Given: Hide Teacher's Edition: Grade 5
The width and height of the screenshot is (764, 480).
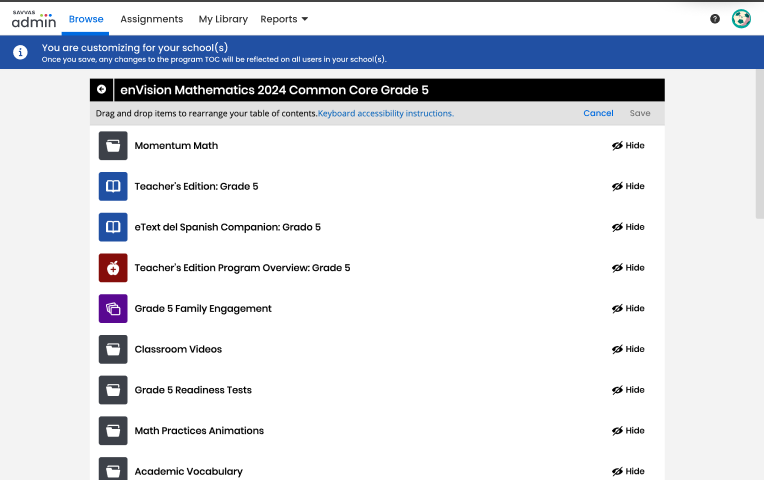Looking at the screenshot, I should coord(628,186).
